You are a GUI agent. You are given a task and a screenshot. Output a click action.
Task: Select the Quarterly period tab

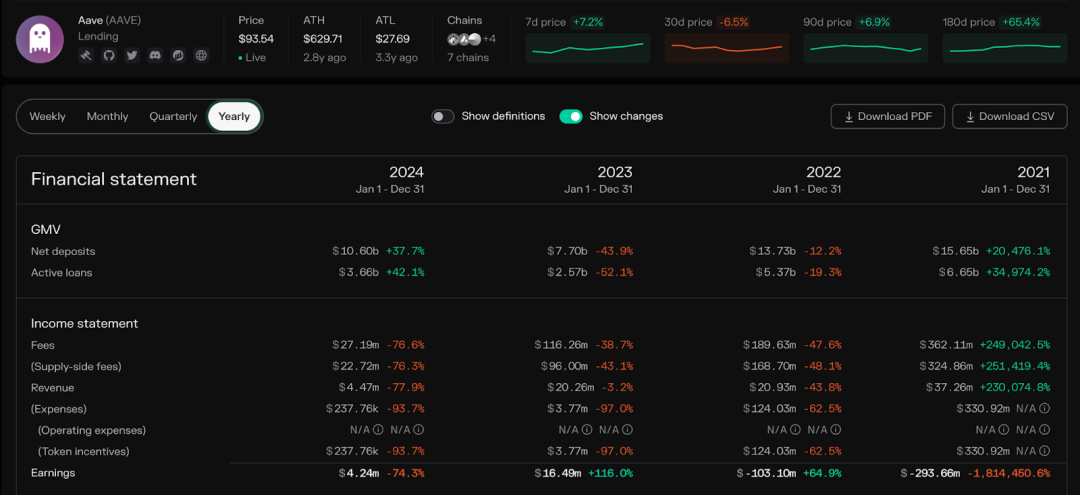(173, 116)
